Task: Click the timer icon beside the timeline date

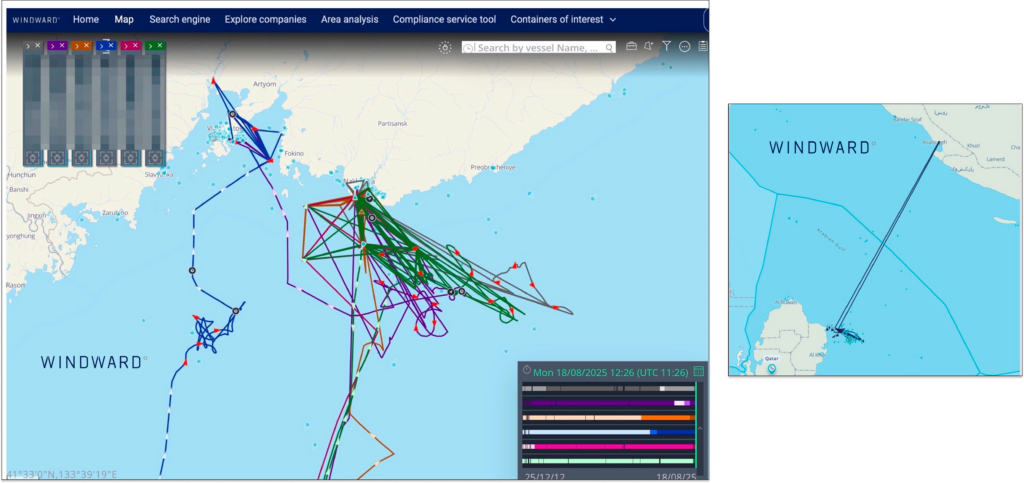Action: [x=526, y=371]
